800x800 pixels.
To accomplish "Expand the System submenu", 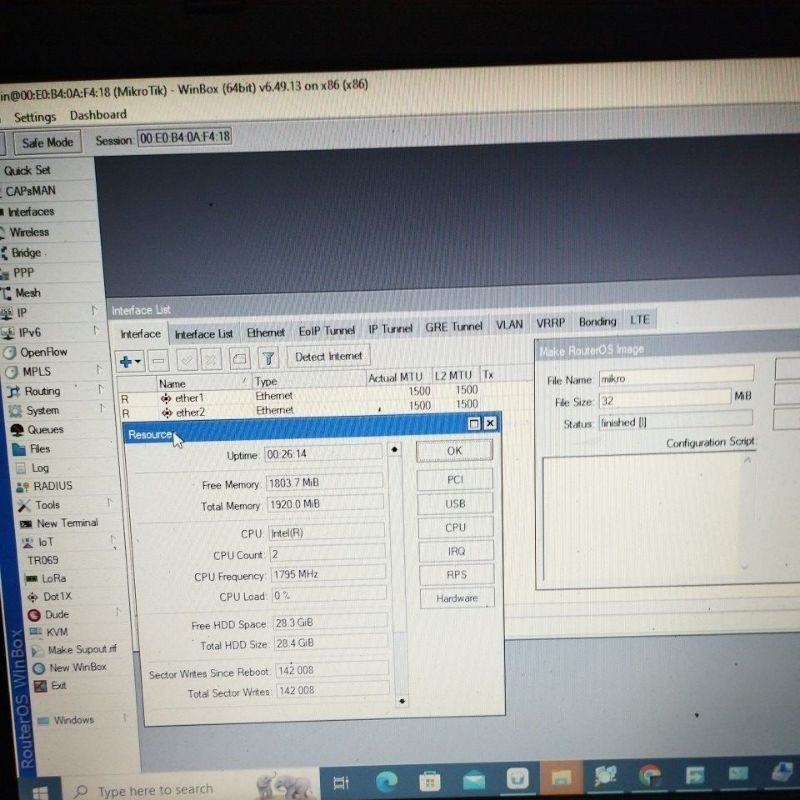I will 102,408.
